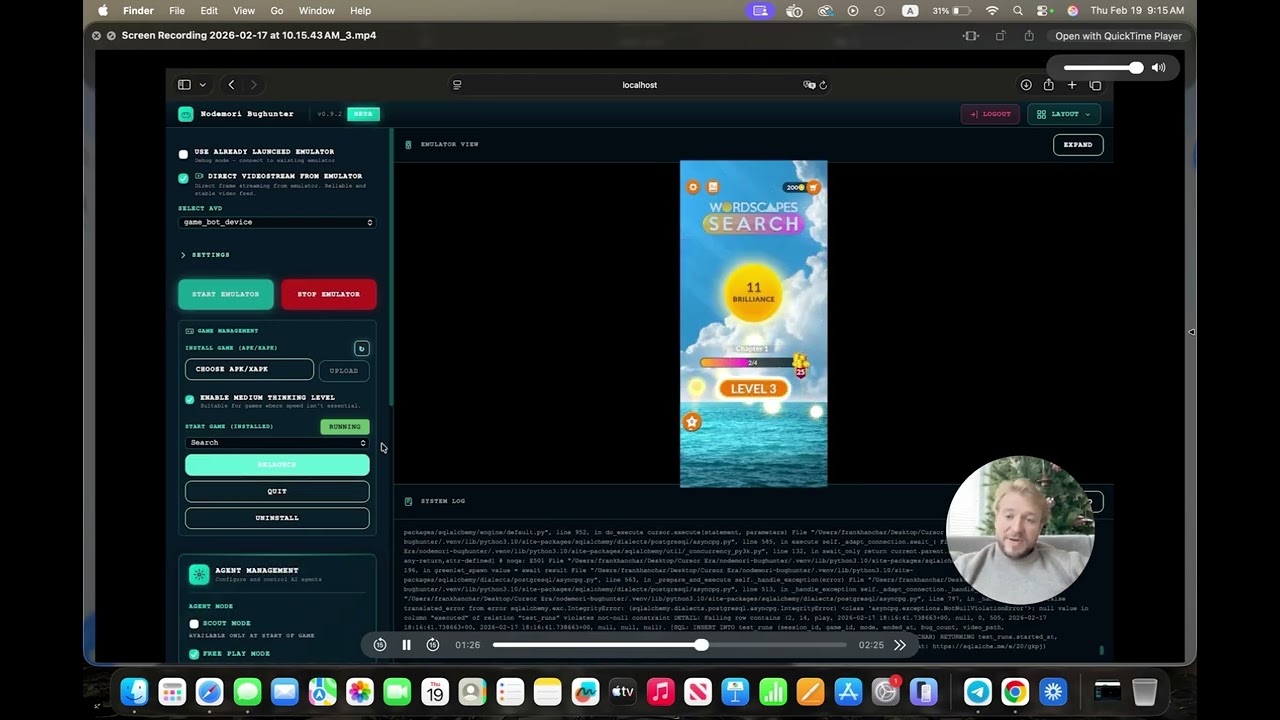Image resolution: width=1280 pixels, height=720 pixels.
Task: Open the Help menu
Action: click(x=361, y=10)
